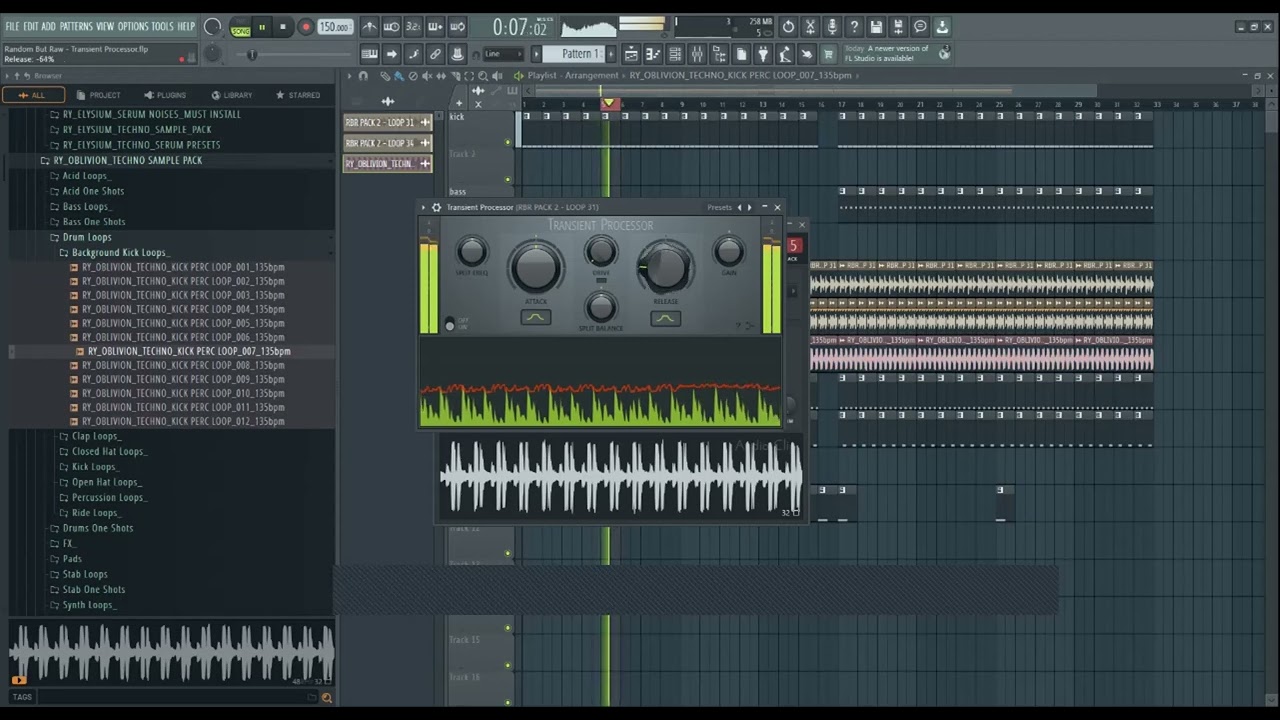This screenshot has height=720, width=1280.
Task: Toggle the Transient Processor OFF/ON switch
Action: [450, 324]
